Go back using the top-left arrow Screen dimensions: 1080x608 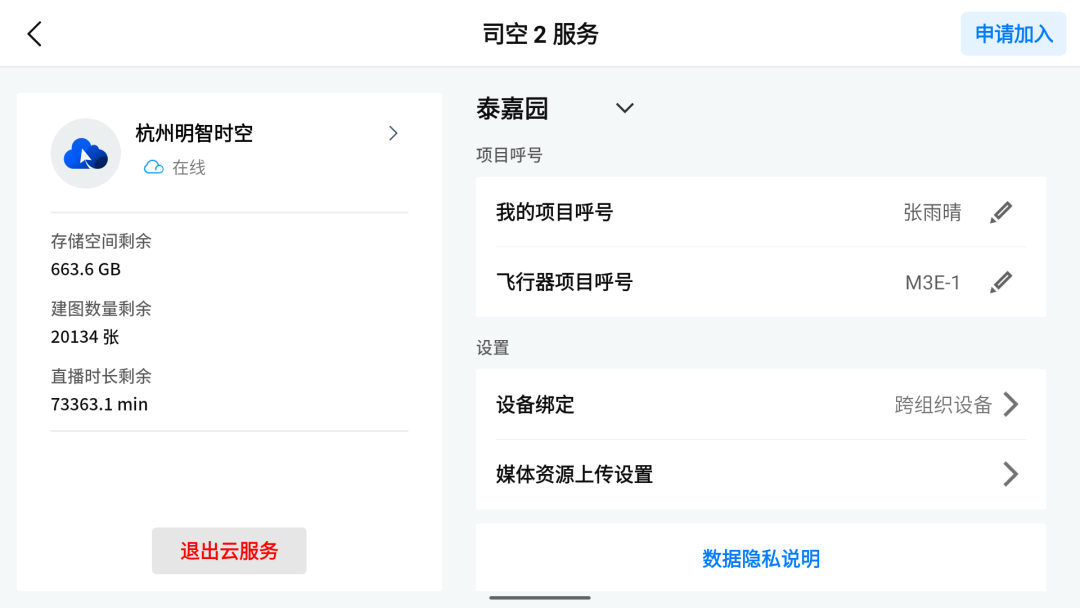(x=34, y=34)
